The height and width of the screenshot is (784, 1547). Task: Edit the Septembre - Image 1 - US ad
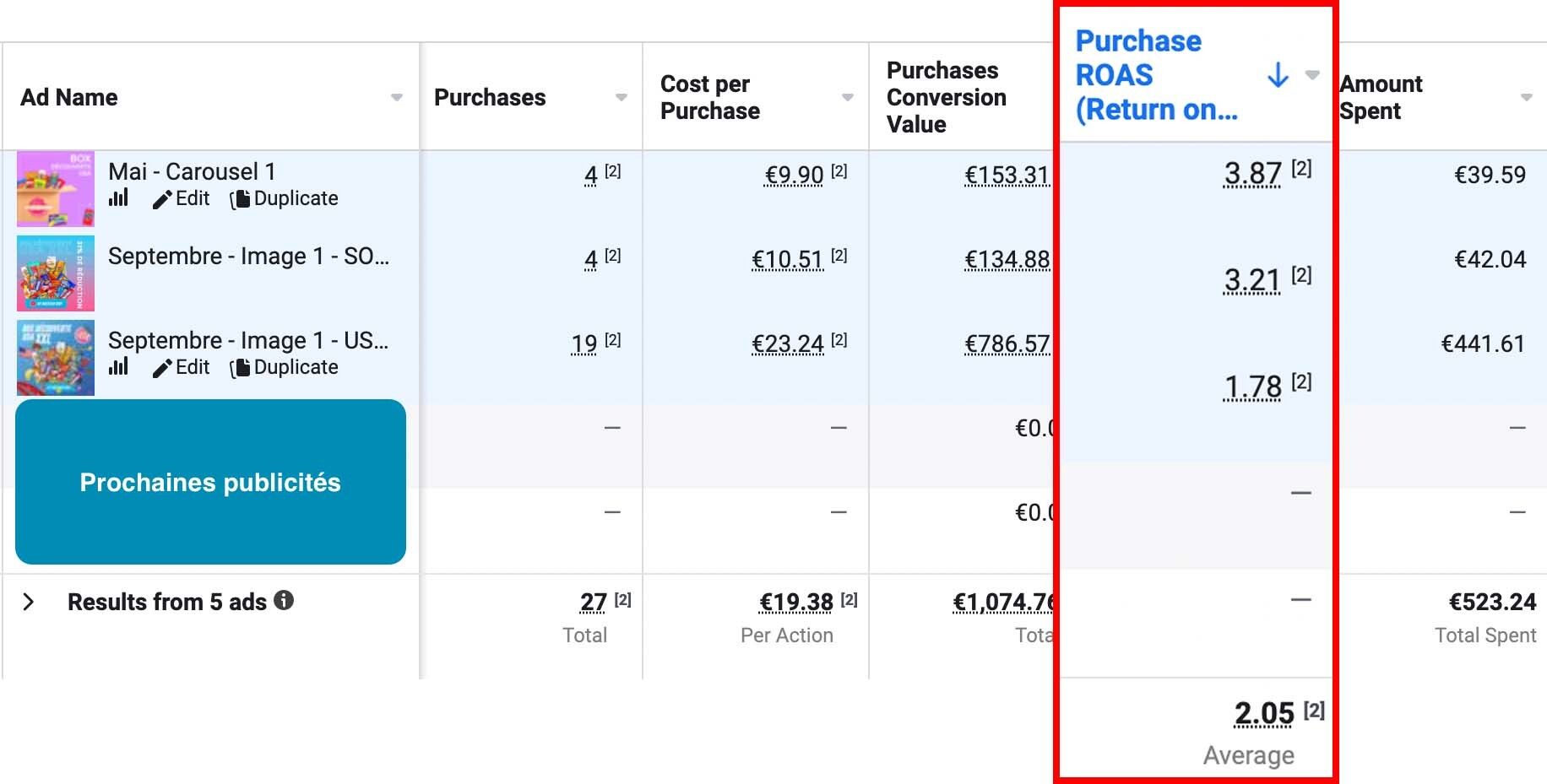point(182,368)
